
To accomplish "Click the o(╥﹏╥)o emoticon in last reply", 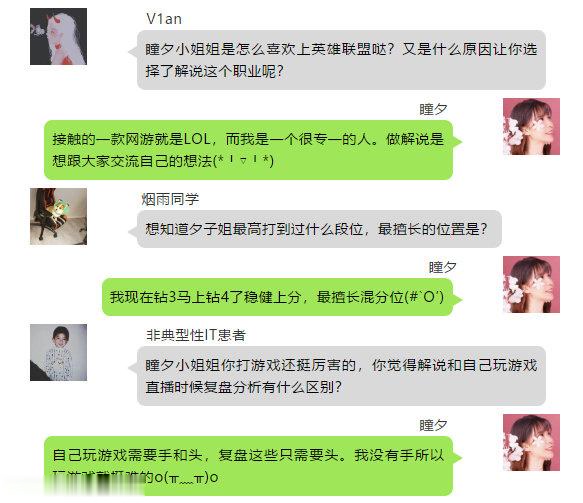I will (186, 477).
